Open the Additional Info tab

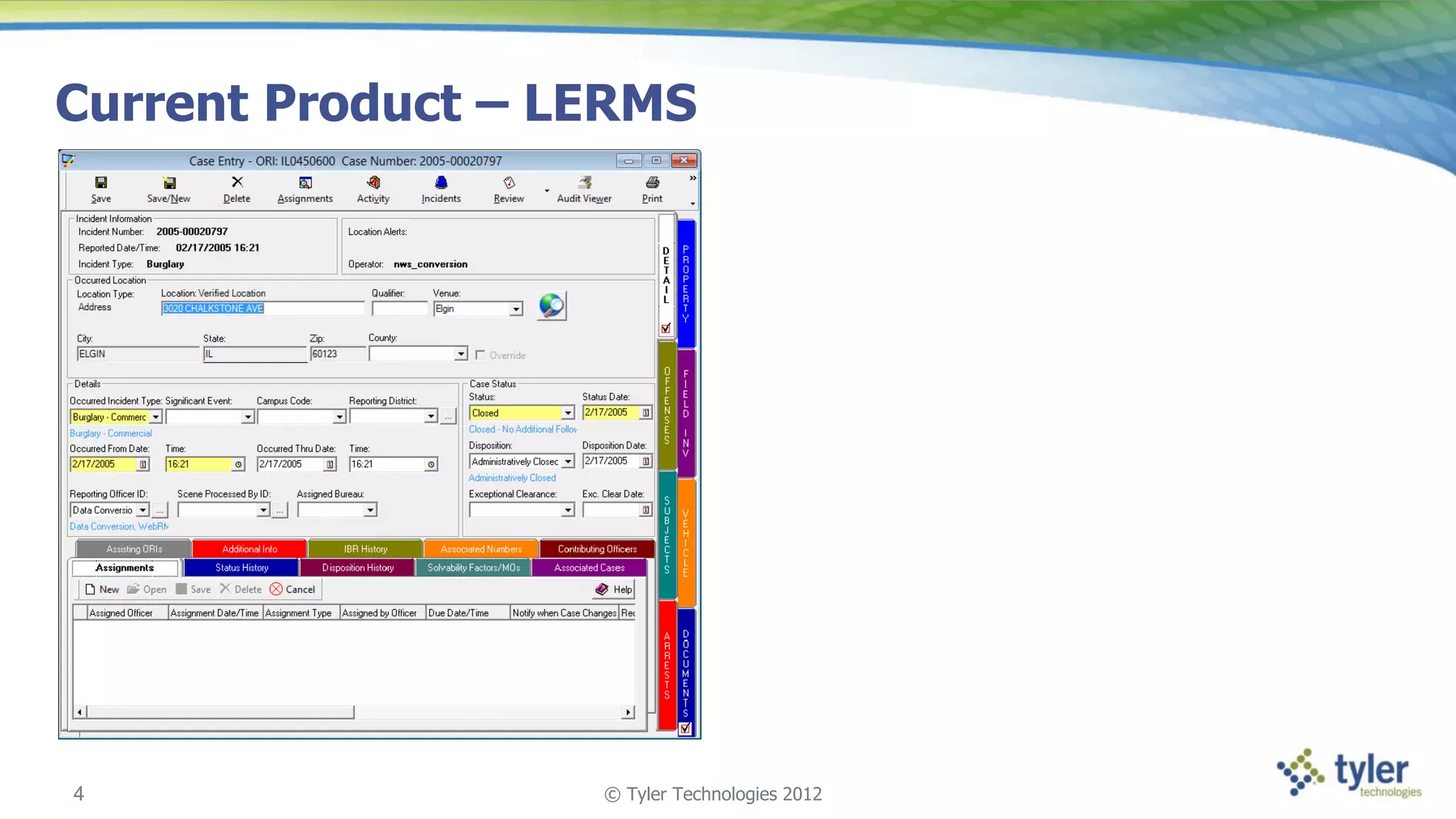250,549
